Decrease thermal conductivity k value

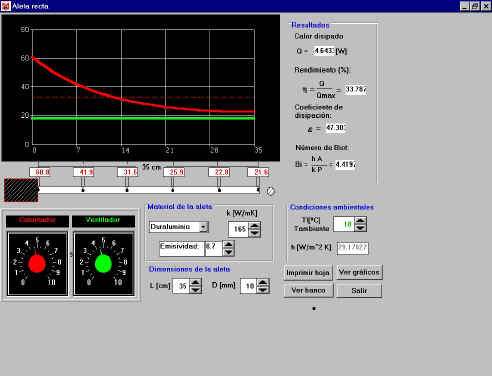tap(255, 233)
